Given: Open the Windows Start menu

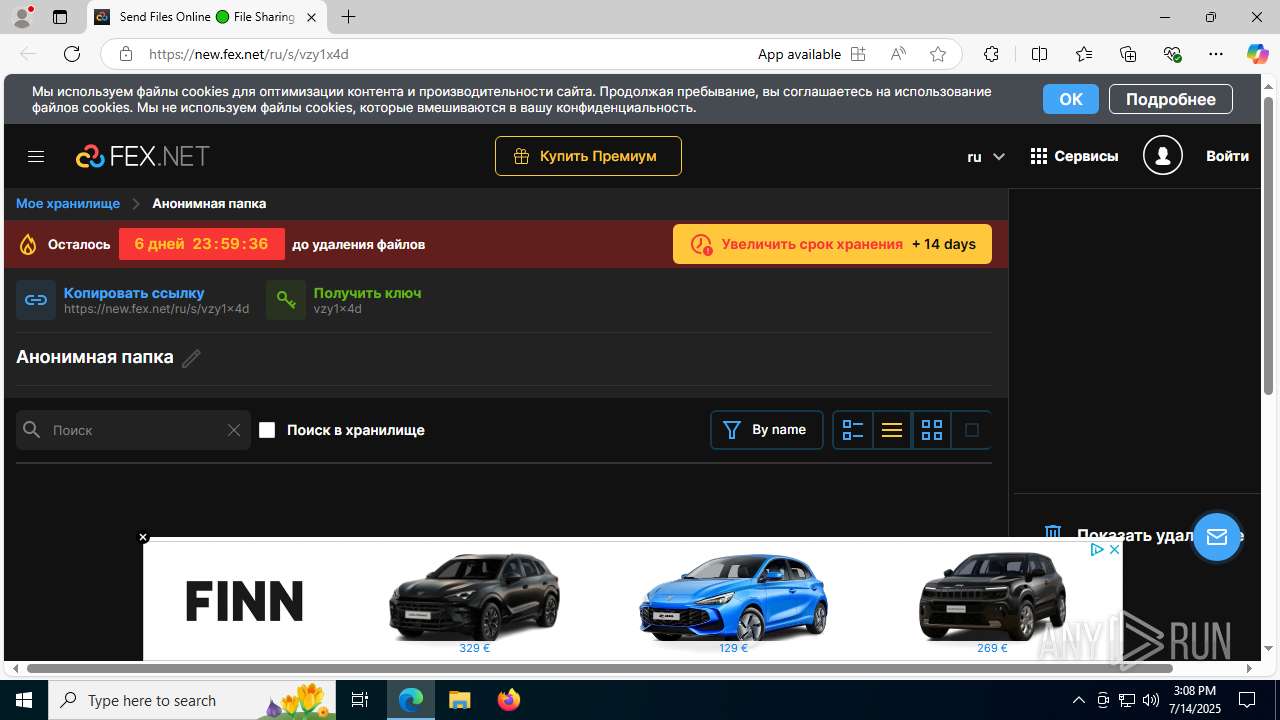Looking at the screenshot, I should tap(24, 700).
